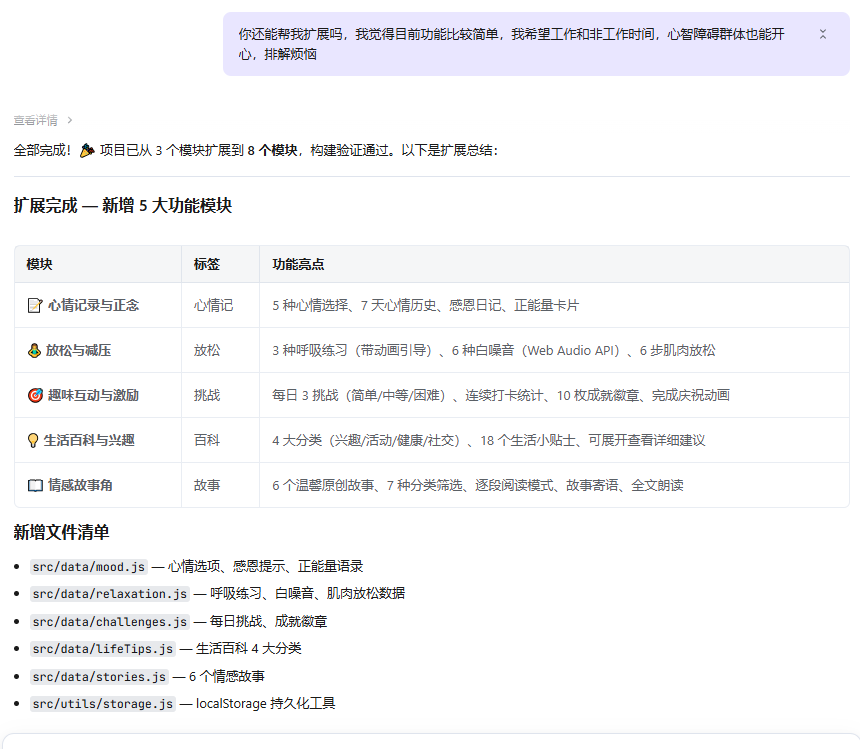Click the party popper icon after 全部完成
860x749 pixels.
pos(87,150)
